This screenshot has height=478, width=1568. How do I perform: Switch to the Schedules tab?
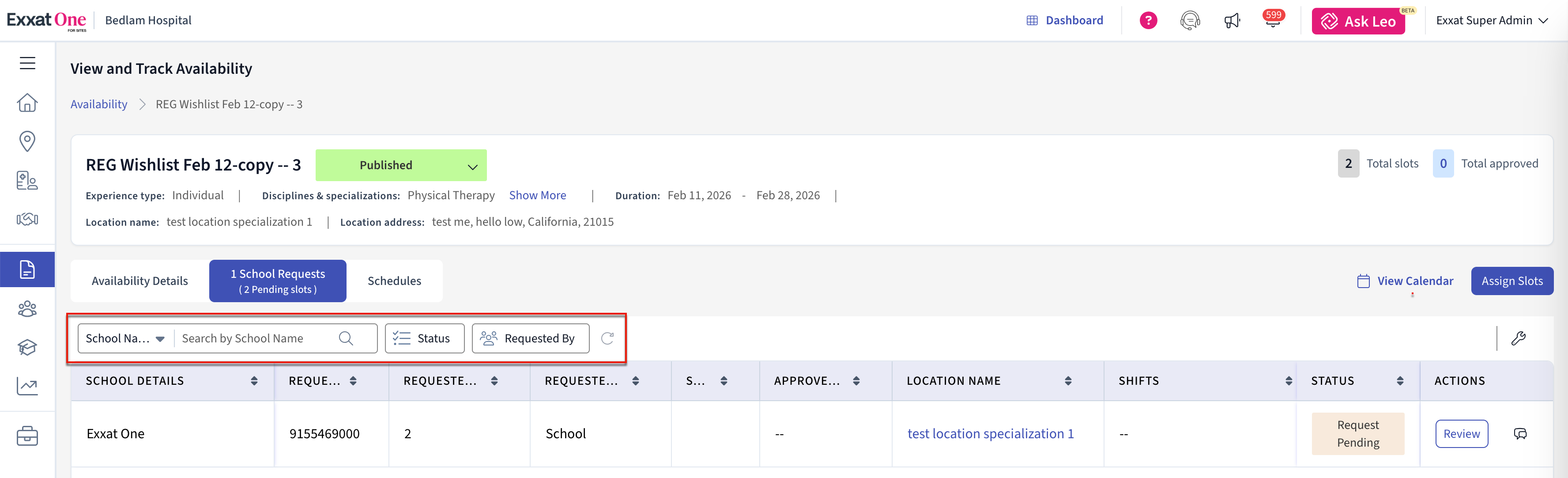[394, 281]
